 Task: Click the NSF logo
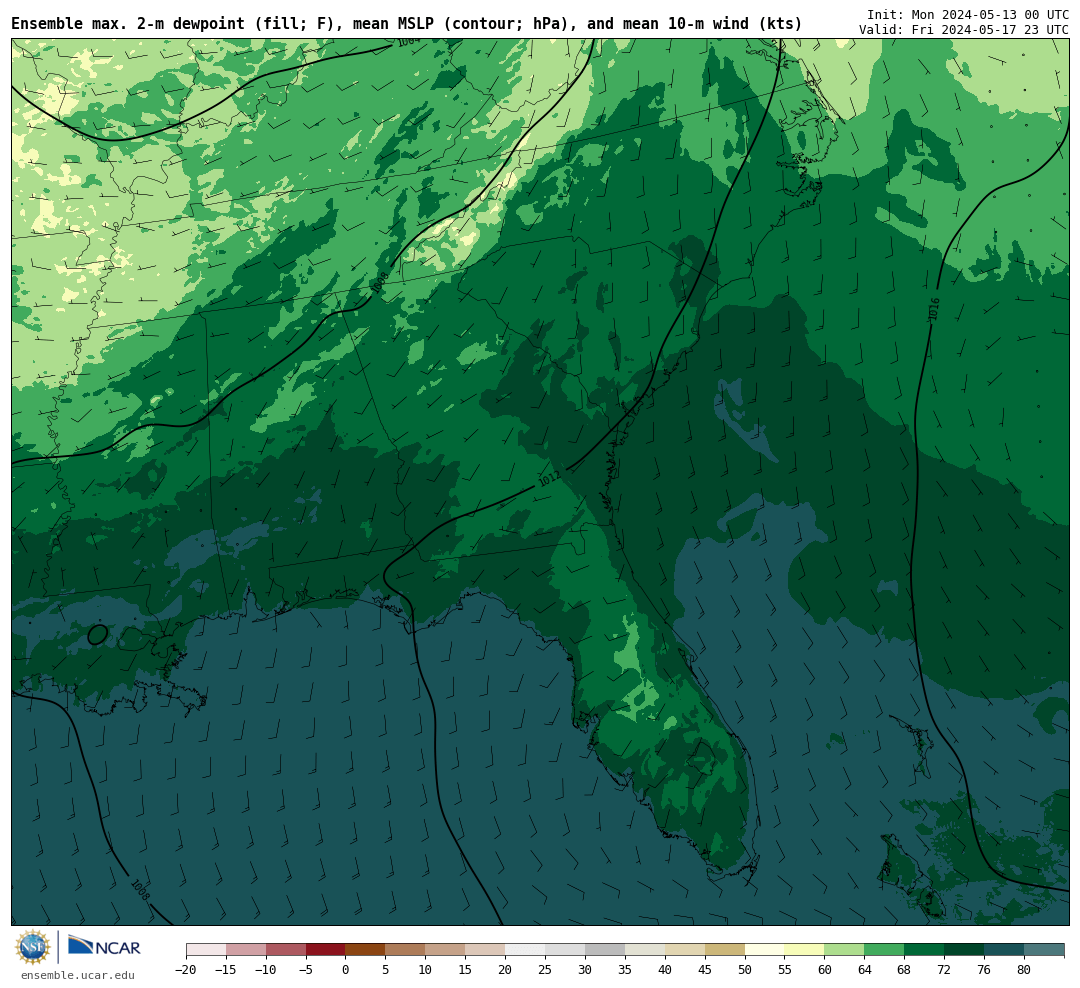(33, 947)
